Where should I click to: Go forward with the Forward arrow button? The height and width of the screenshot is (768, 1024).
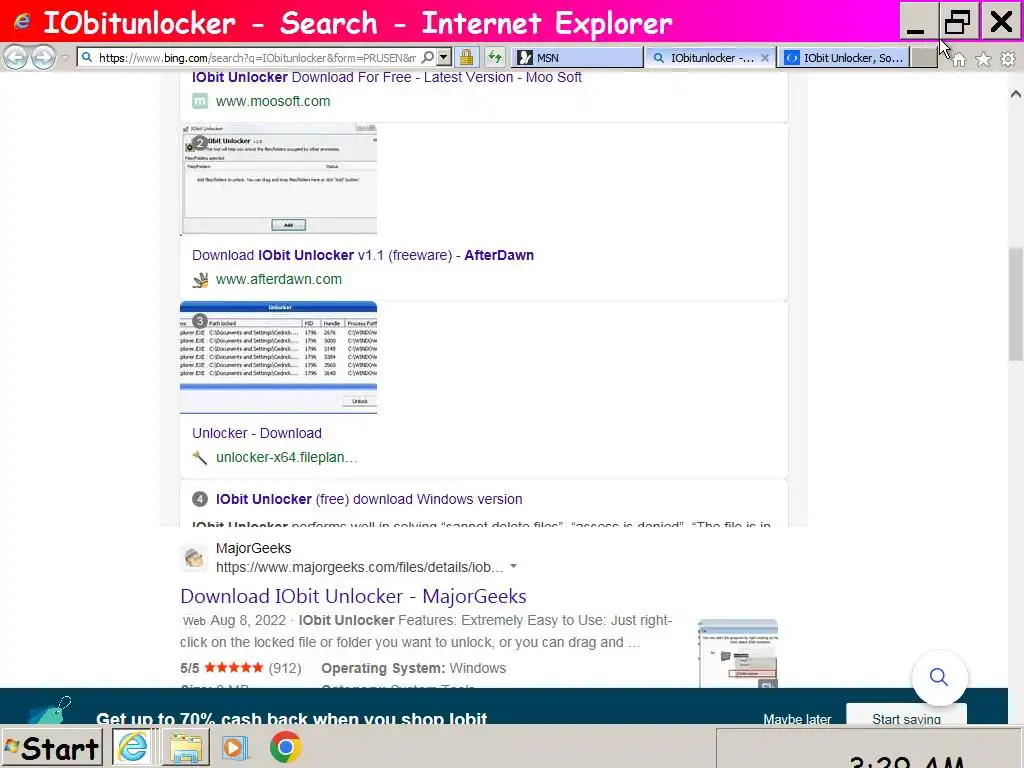pyautogui.click(x=44, y=57)
